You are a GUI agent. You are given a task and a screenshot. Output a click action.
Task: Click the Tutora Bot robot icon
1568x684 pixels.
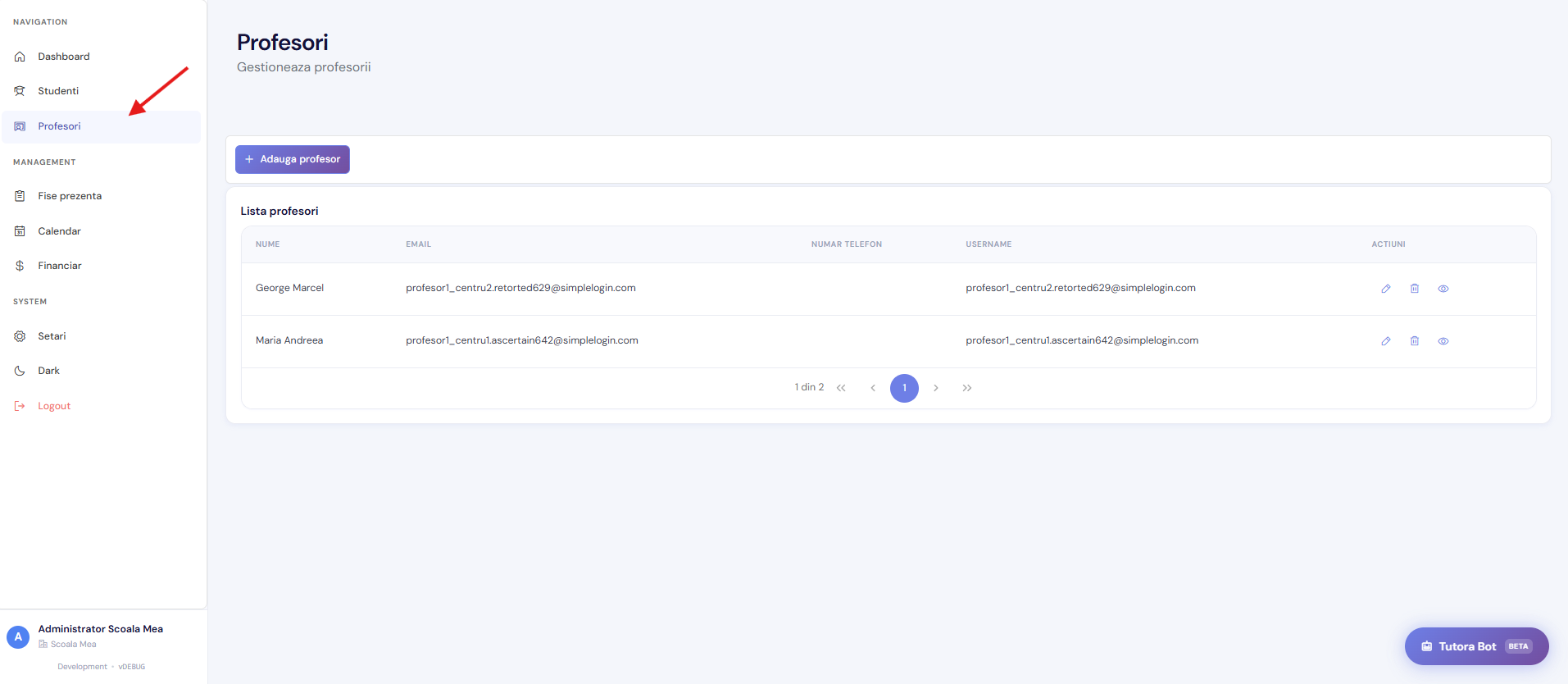(x=1427, y=646)
